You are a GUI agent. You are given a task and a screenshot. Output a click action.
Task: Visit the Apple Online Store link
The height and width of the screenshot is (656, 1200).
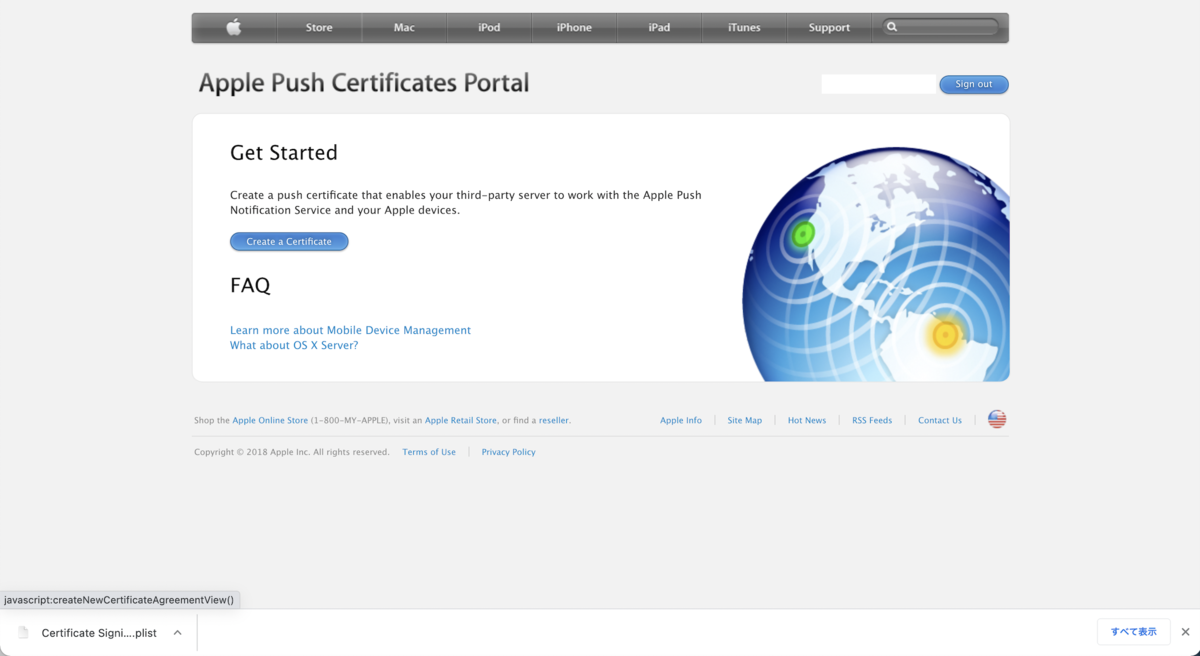[x=270, y=421]
